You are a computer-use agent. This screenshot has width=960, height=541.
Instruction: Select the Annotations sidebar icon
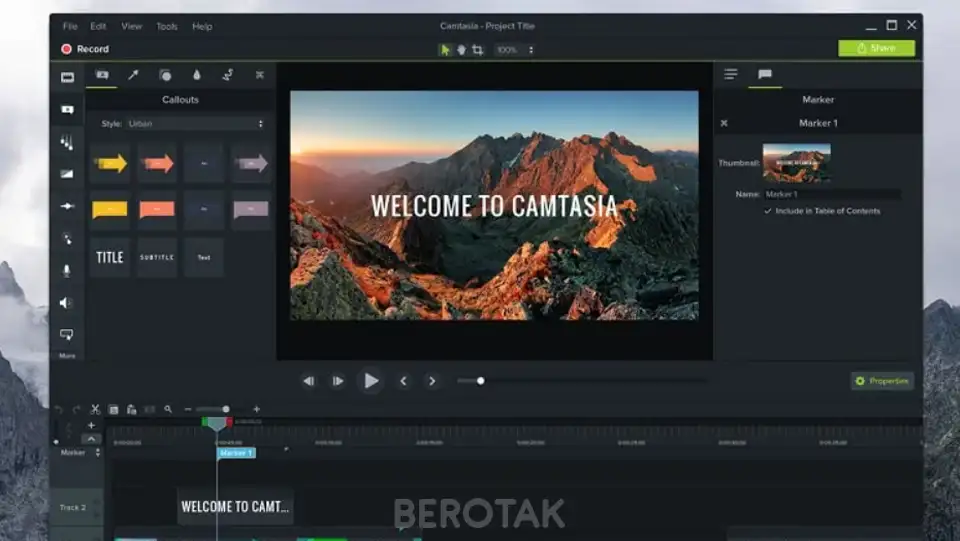(x=67, y=110)
